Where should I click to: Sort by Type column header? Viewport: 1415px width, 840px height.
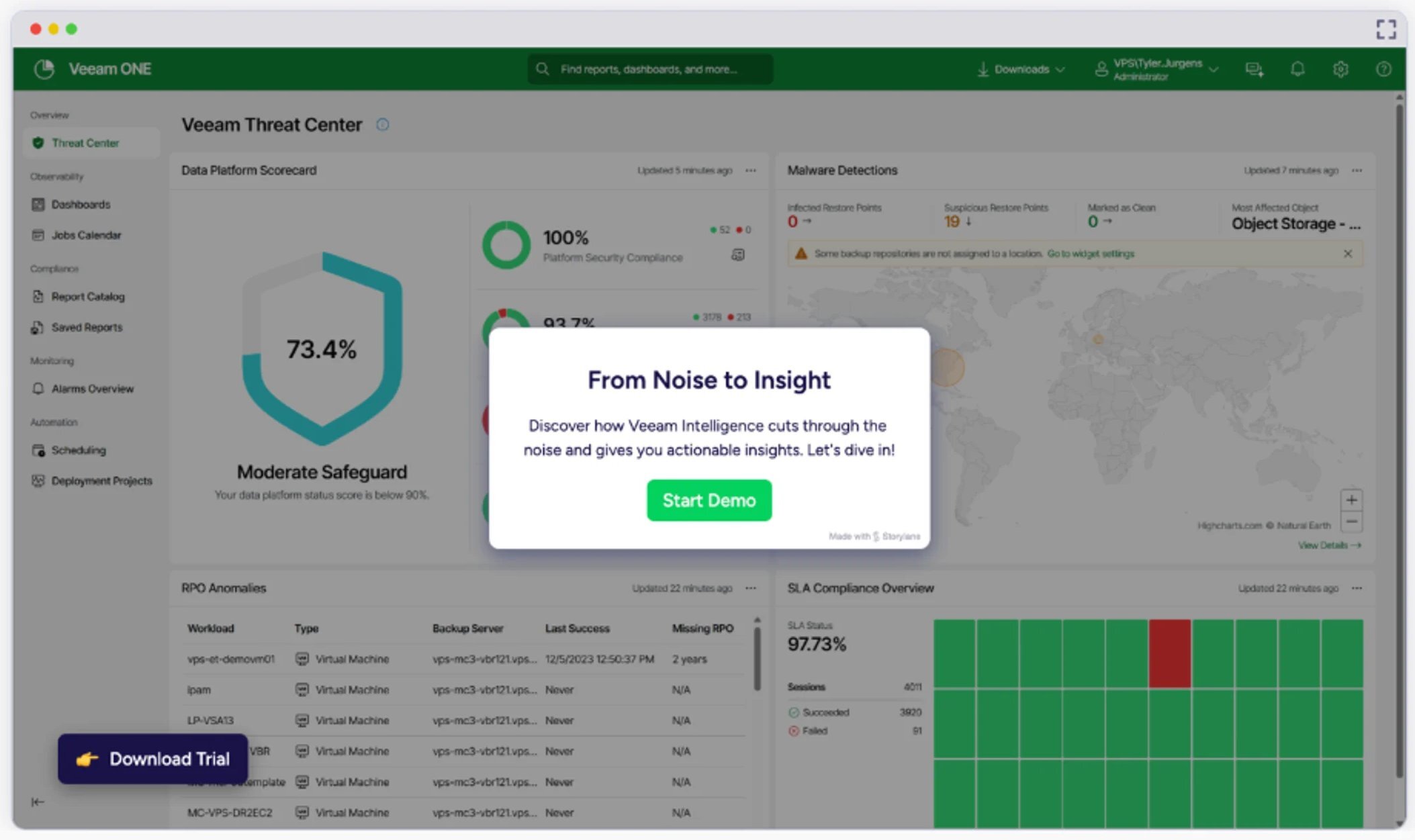pos(306,628)
